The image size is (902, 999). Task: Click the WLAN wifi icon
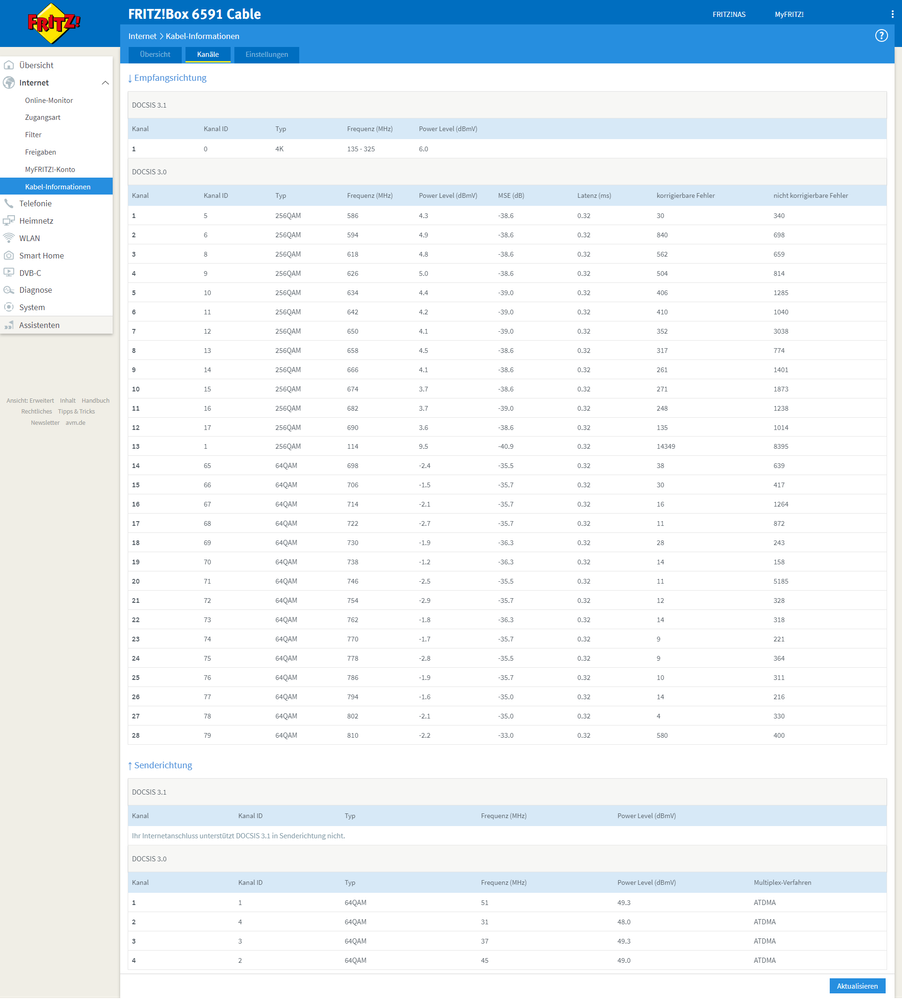[9, 238]
